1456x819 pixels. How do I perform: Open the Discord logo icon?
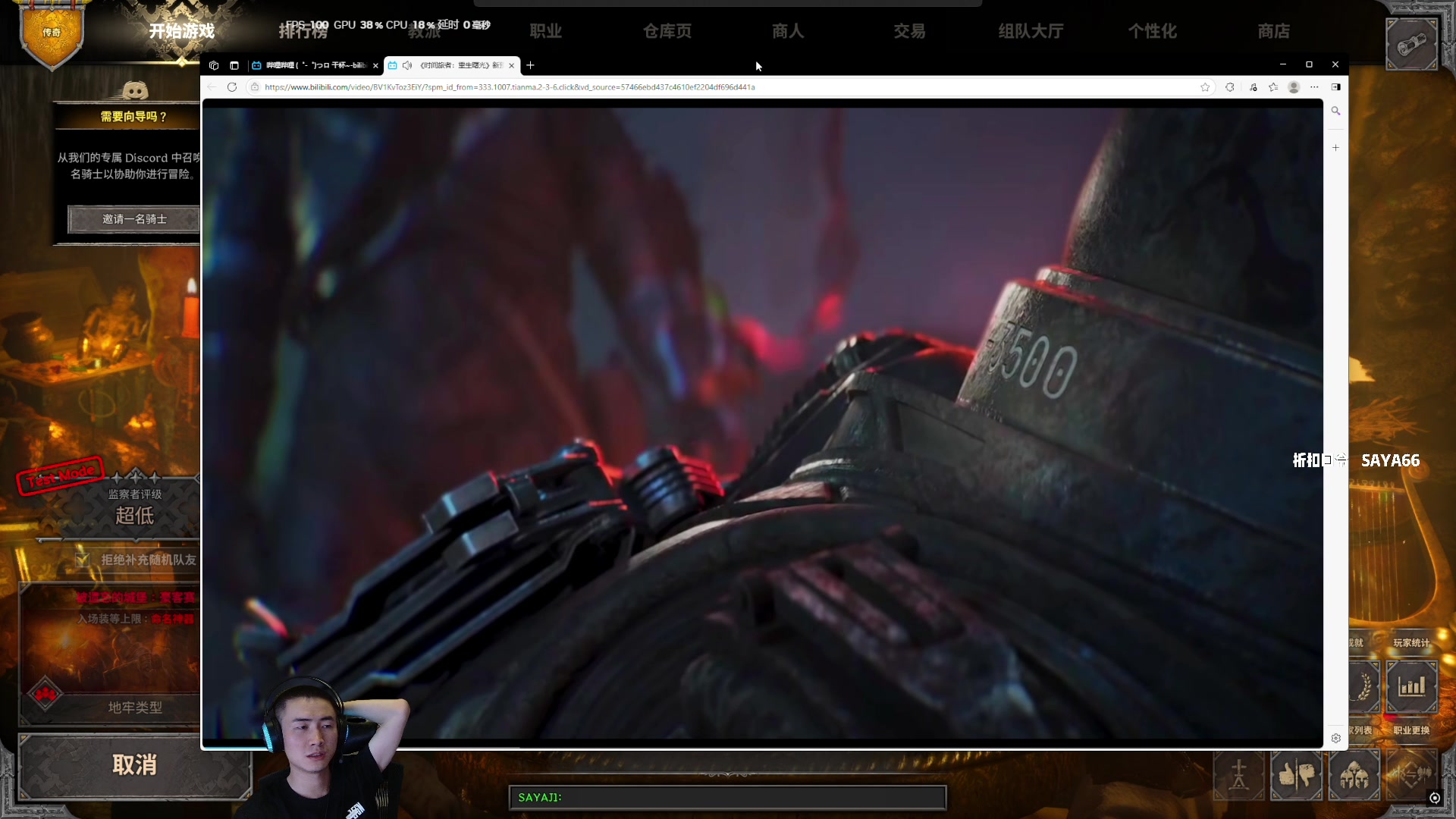(x=136, y=91)
